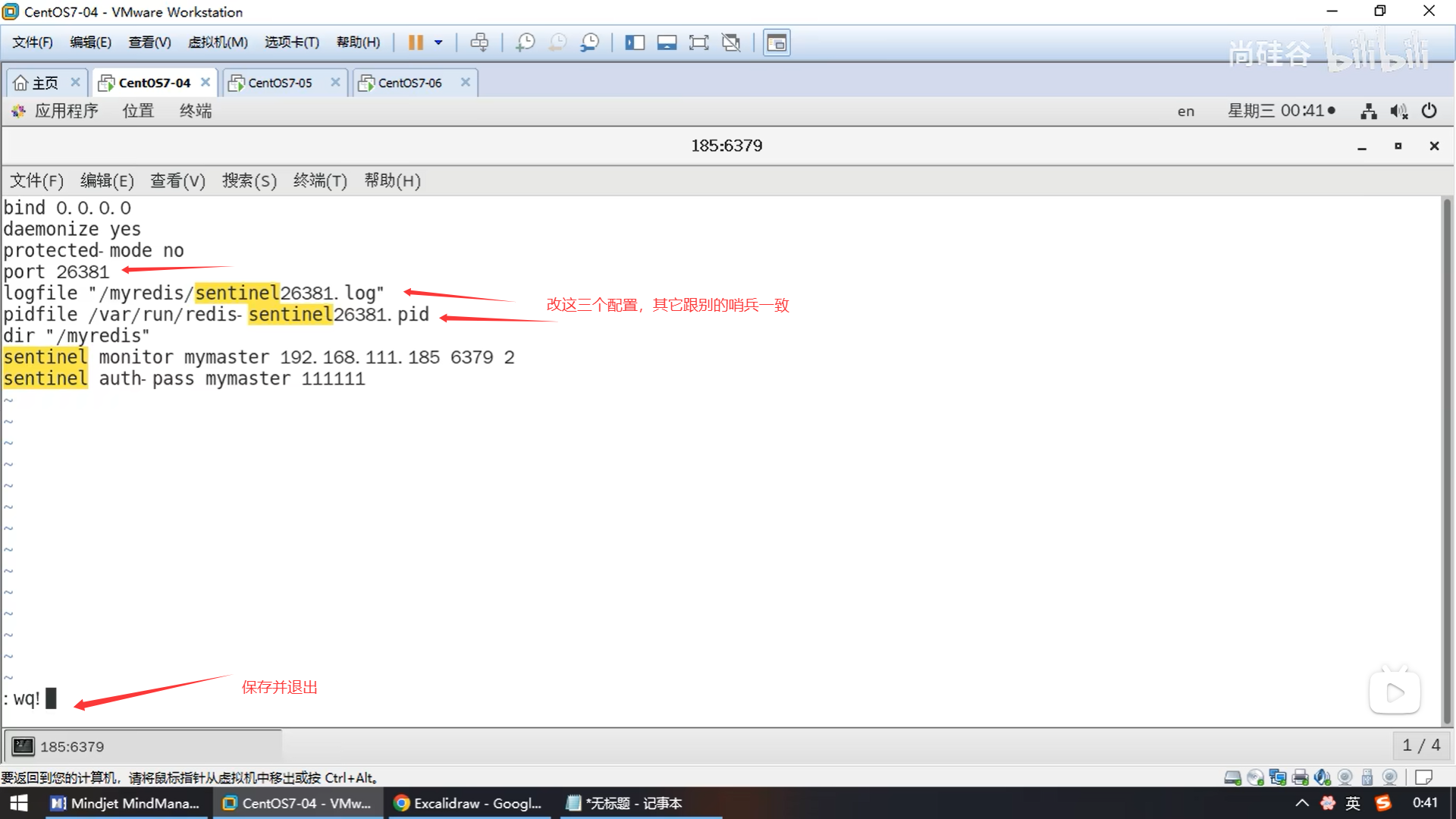This screenshot has height=819, width=1456.
Task: Click the terminal vertical scrollbar
Action: (1447, 455)
